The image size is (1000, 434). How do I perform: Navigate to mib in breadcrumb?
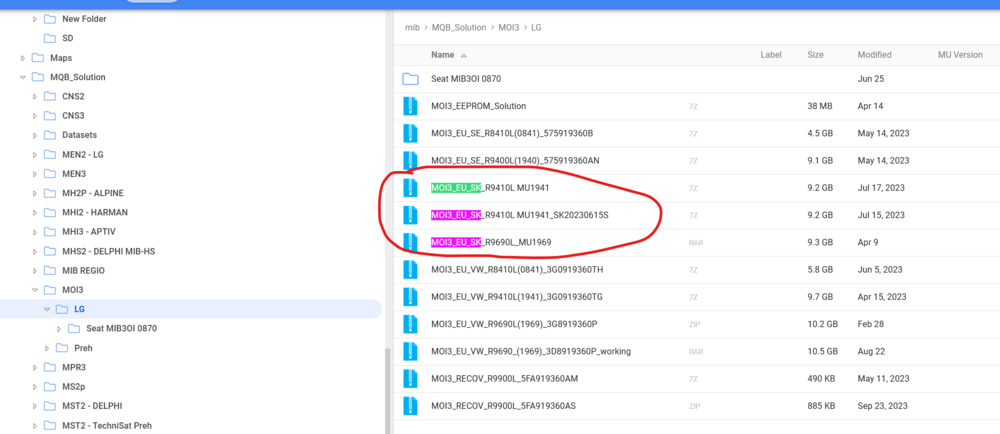click(x=412, y=26)
